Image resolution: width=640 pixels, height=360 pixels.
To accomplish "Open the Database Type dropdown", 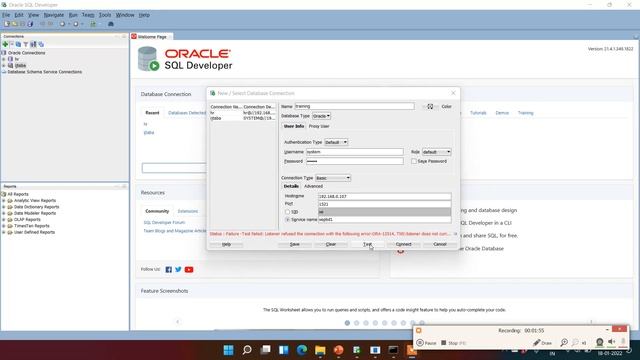I will [321, 116].
